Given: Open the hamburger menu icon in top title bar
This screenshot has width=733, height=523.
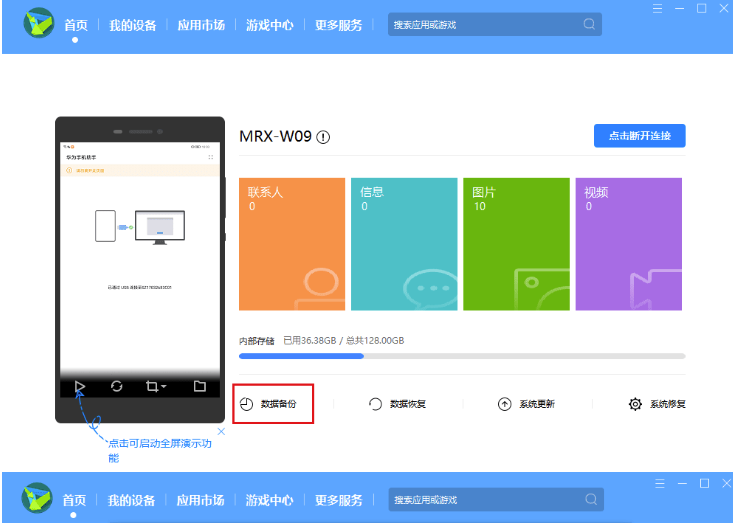Looking at the screenshot, I should point(657,8).
